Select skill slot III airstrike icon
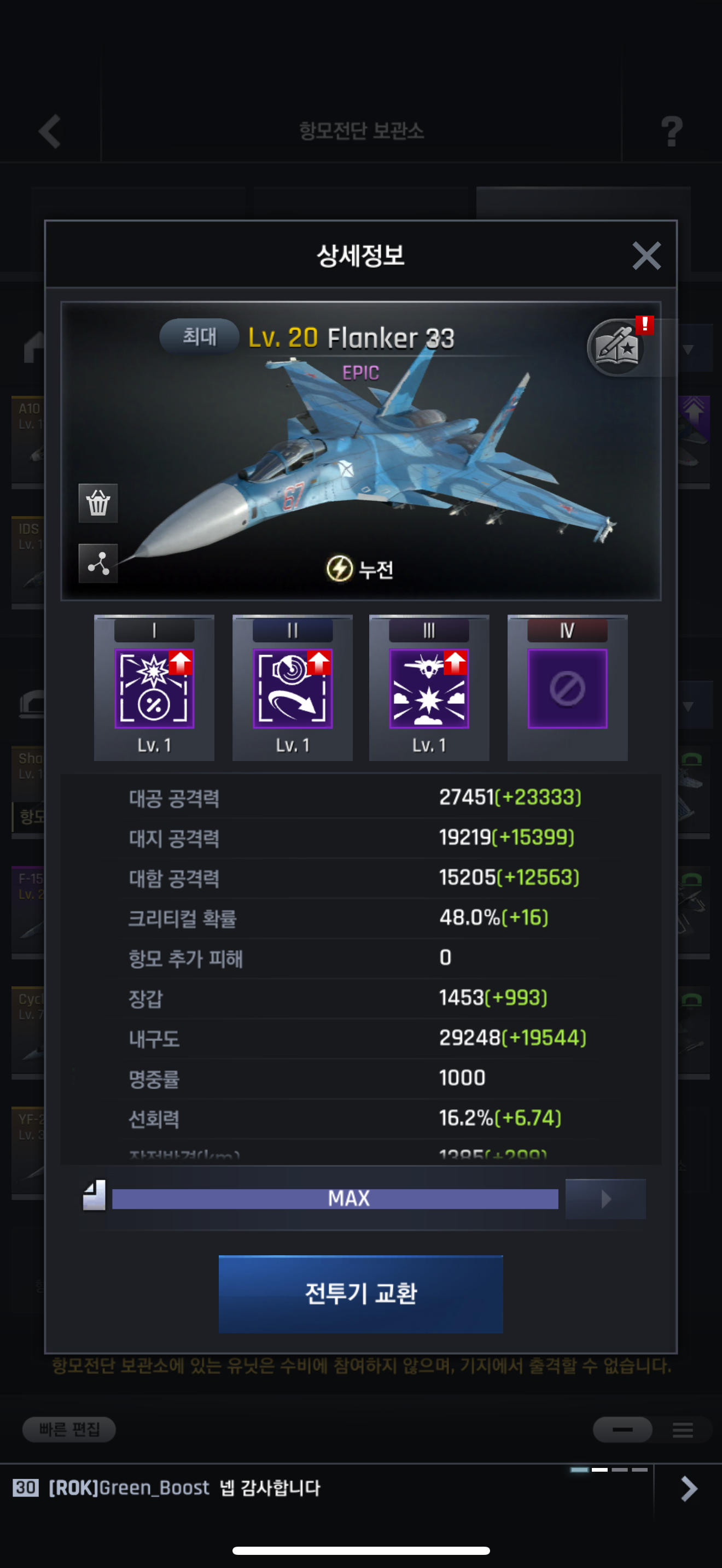722x1568 pixels. coord(429,688)
